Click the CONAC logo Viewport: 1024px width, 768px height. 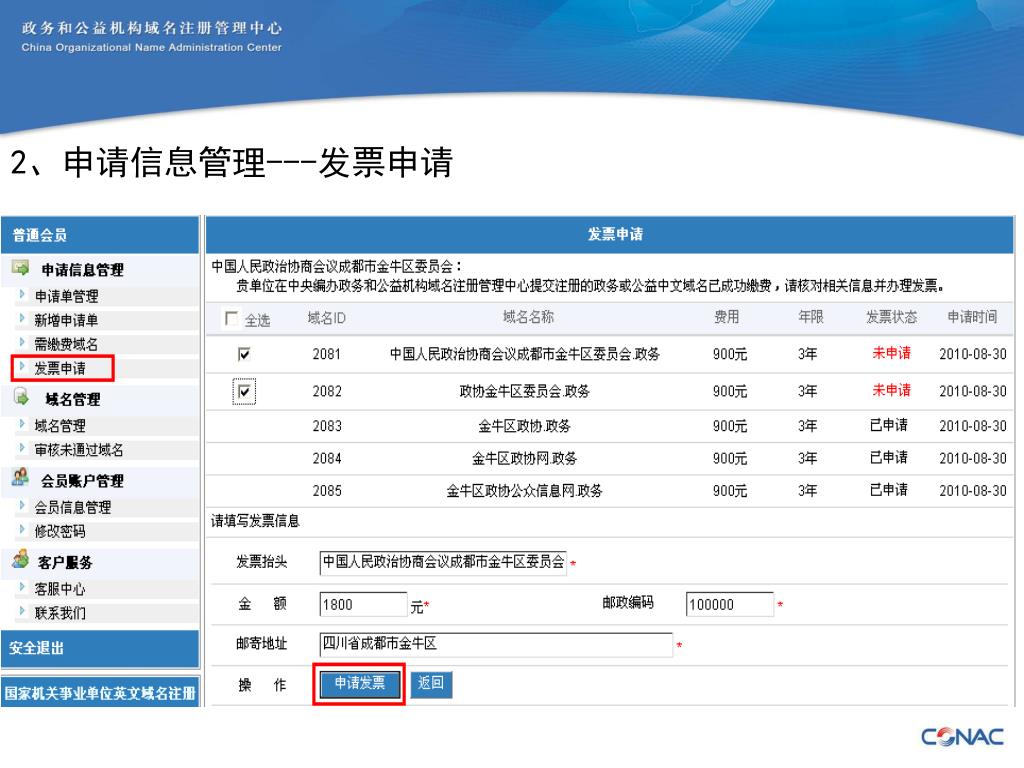pyautogui.click(x=961, y=737)
